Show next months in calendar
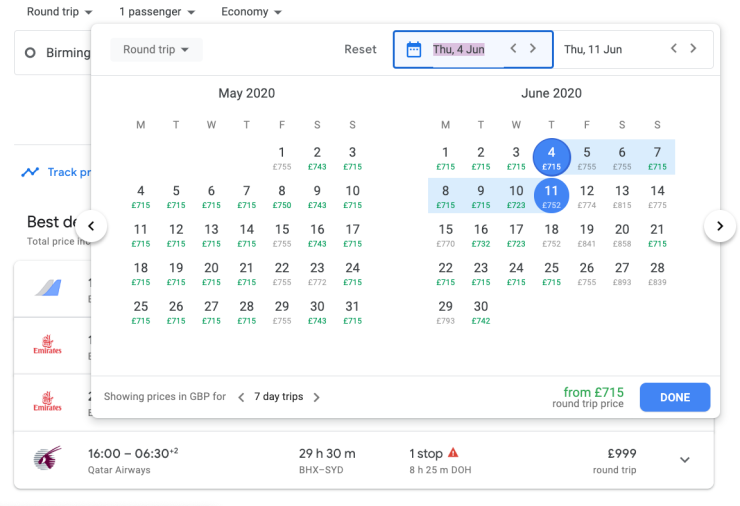 coord(719,226)
